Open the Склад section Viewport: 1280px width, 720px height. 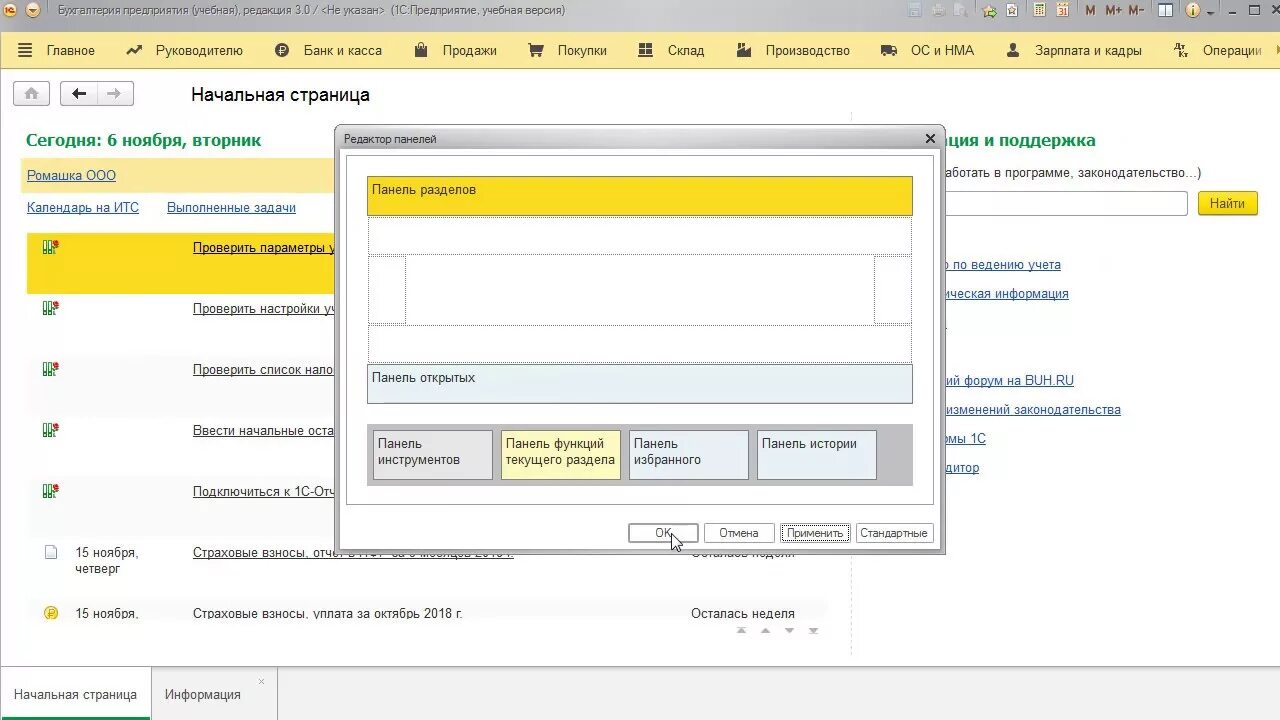[x=671, y=50]
